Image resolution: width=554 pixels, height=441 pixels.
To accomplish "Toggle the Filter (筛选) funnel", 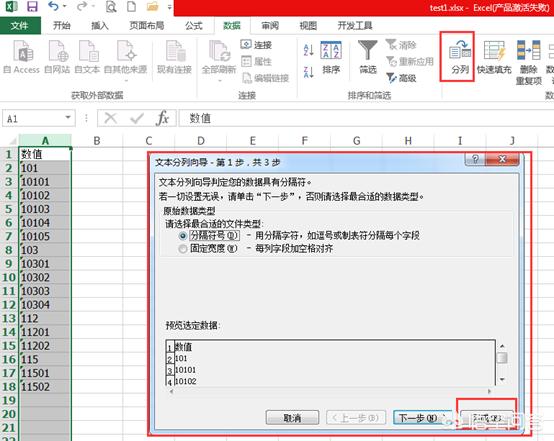I will (x=368, y=57).
